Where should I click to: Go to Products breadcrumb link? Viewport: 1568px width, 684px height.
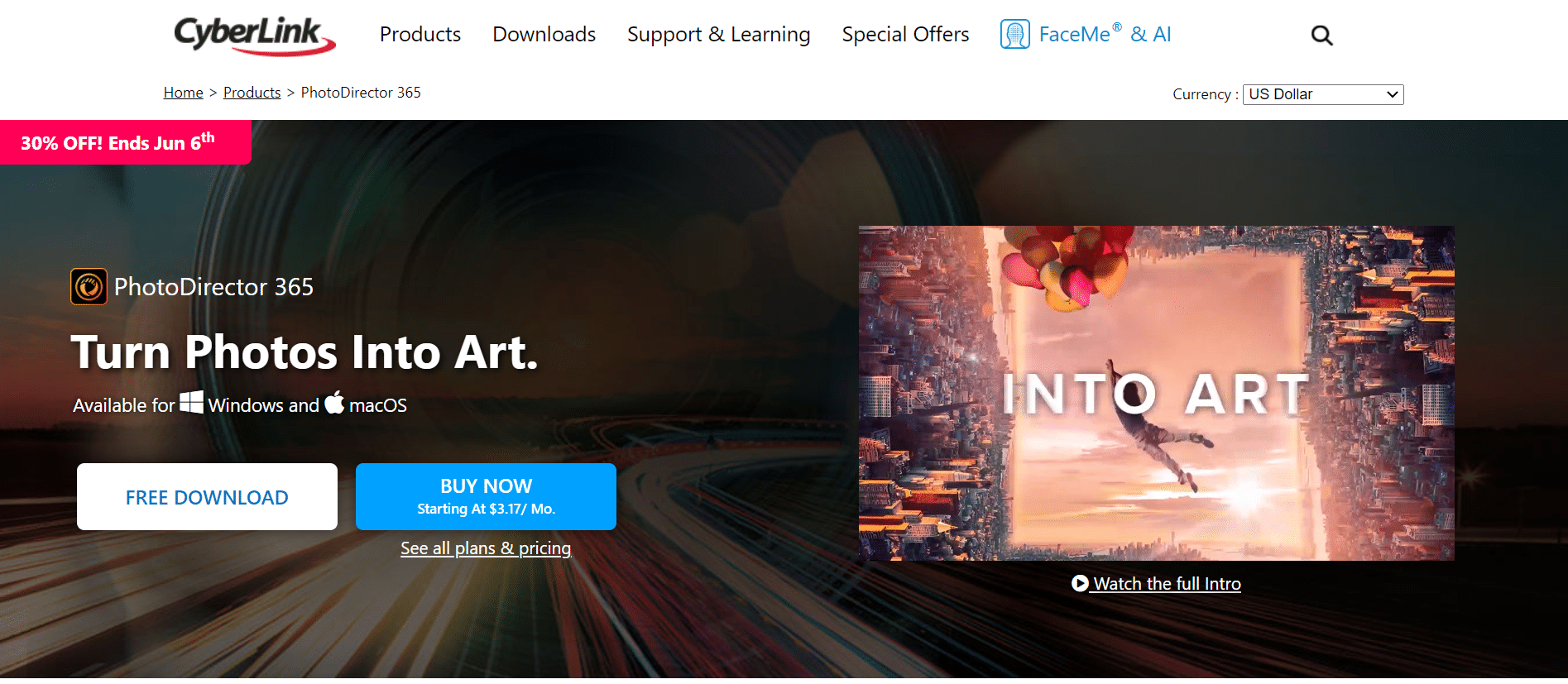(x=252, y=93)
